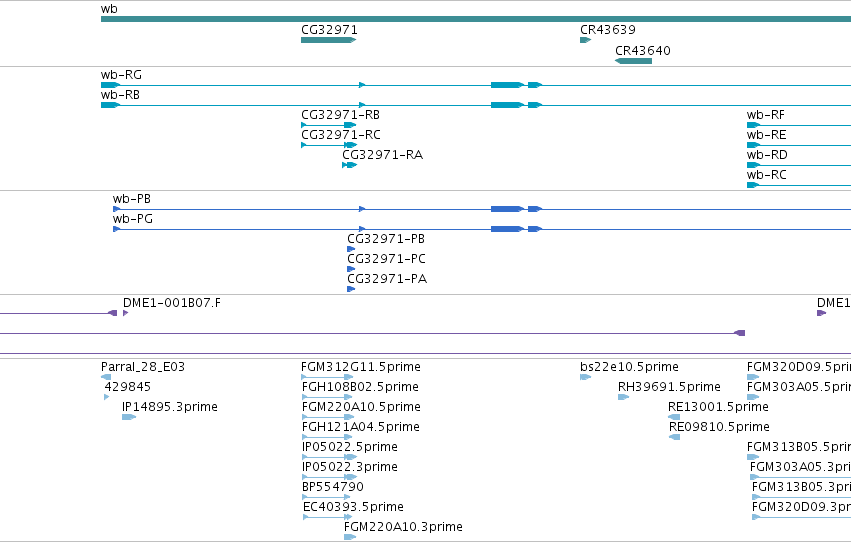Viewport: 851px width, 542px height.
Task: Select the CR43640 reverse-strand gene arrow
Action: [x=633, y=61]
